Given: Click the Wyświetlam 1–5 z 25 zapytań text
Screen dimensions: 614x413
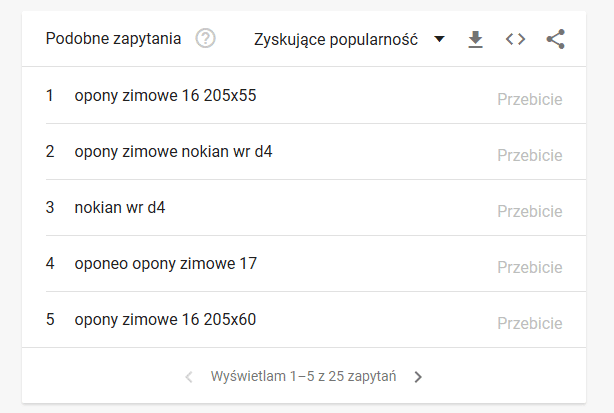Looking at the screenshot, I should point(303,376).
